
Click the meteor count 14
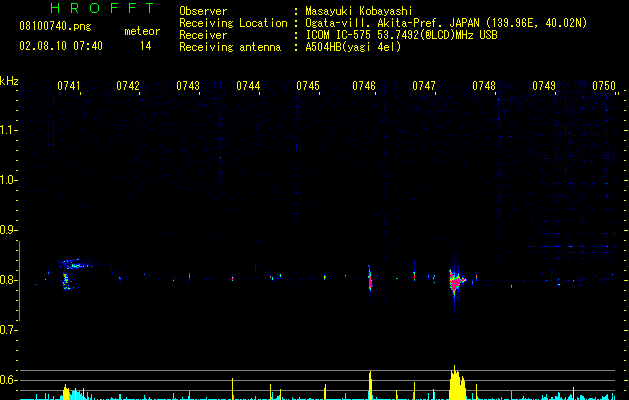tap(145, 46)
